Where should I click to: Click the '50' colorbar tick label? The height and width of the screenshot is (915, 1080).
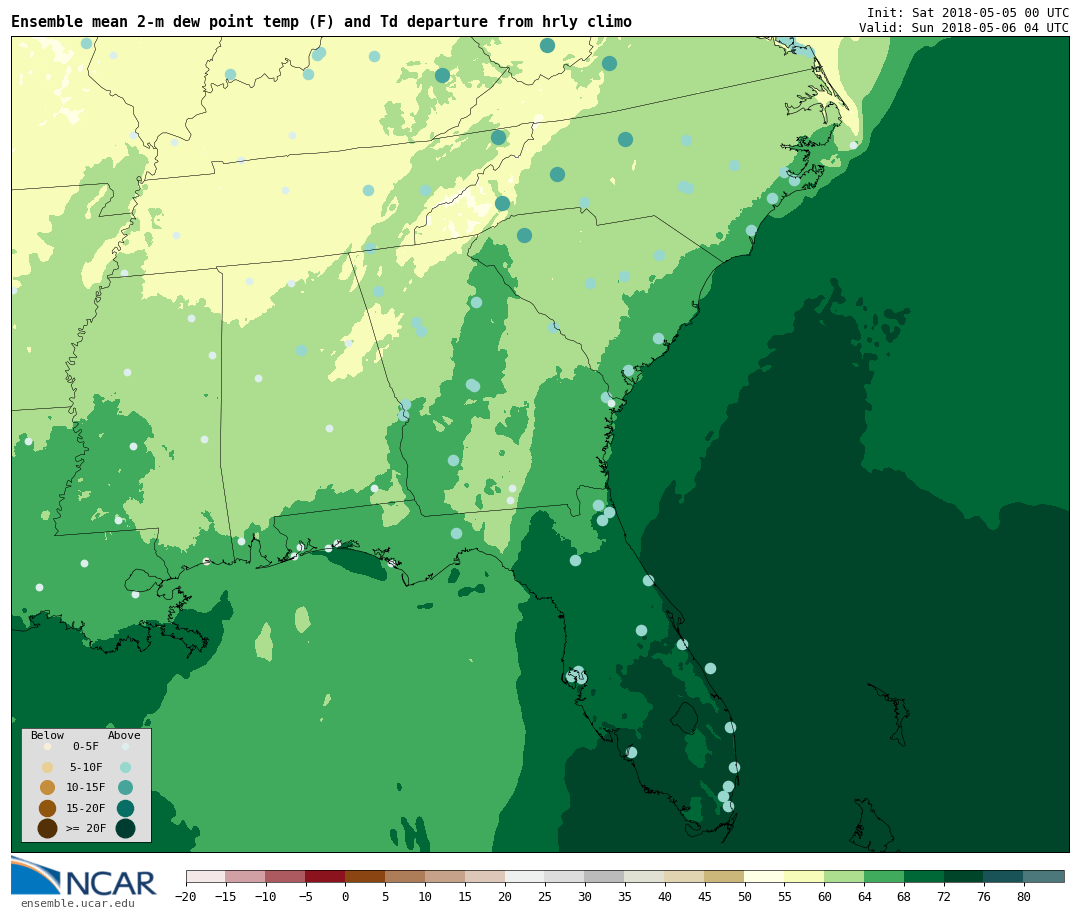pyautogui.click(x=745, y=896)
